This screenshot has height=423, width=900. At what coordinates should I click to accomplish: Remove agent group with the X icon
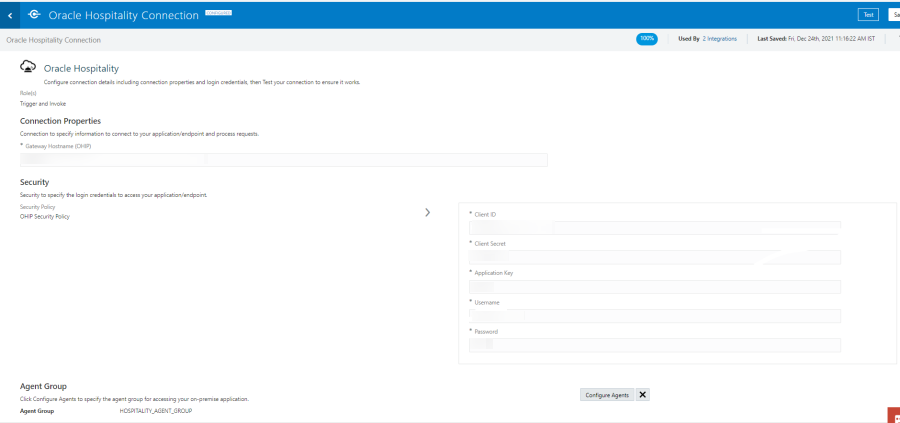coord(643,395)
